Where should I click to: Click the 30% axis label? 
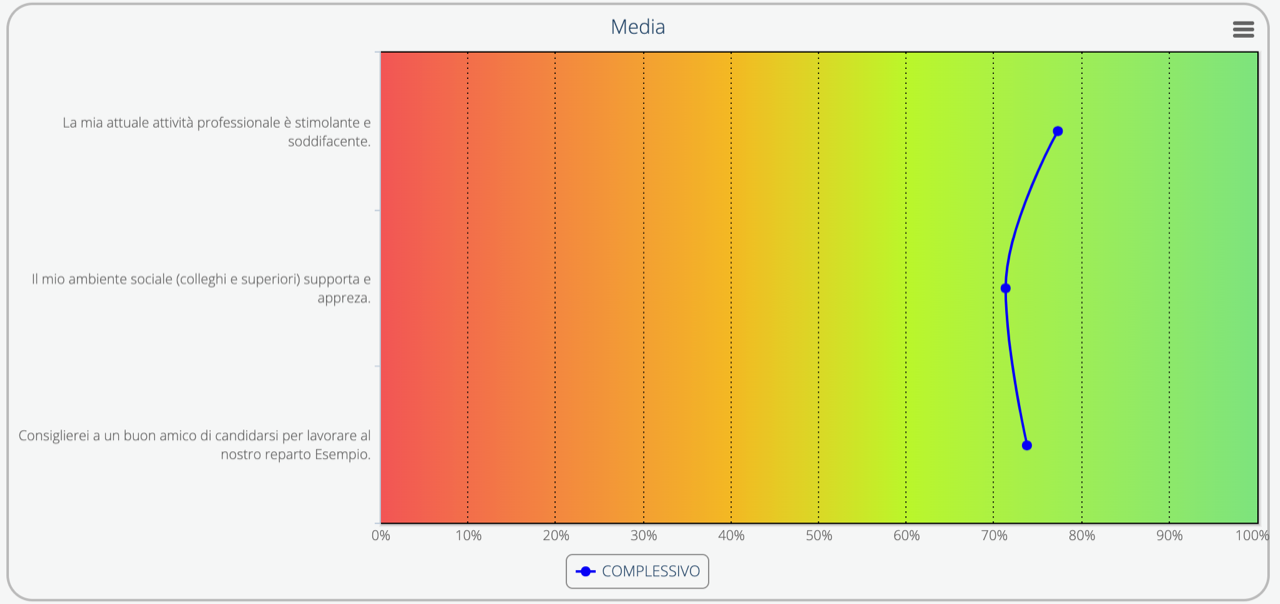click(x=643, y=536)
